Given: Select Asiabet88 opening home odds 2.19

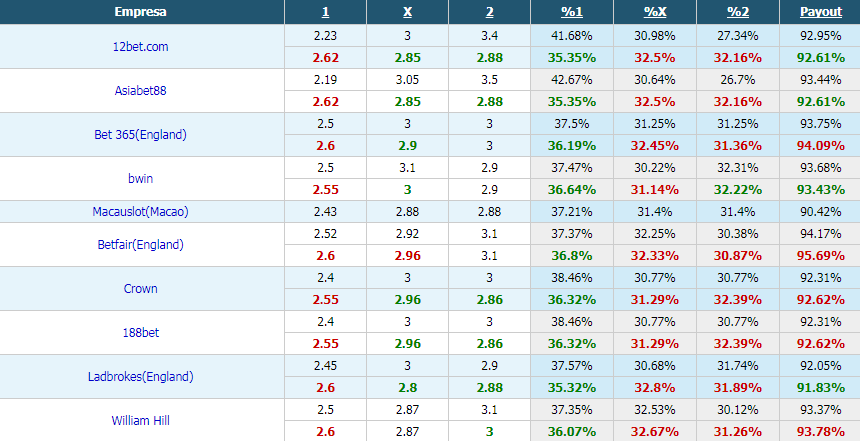Looking at the screenshot, I should point(325,80).
